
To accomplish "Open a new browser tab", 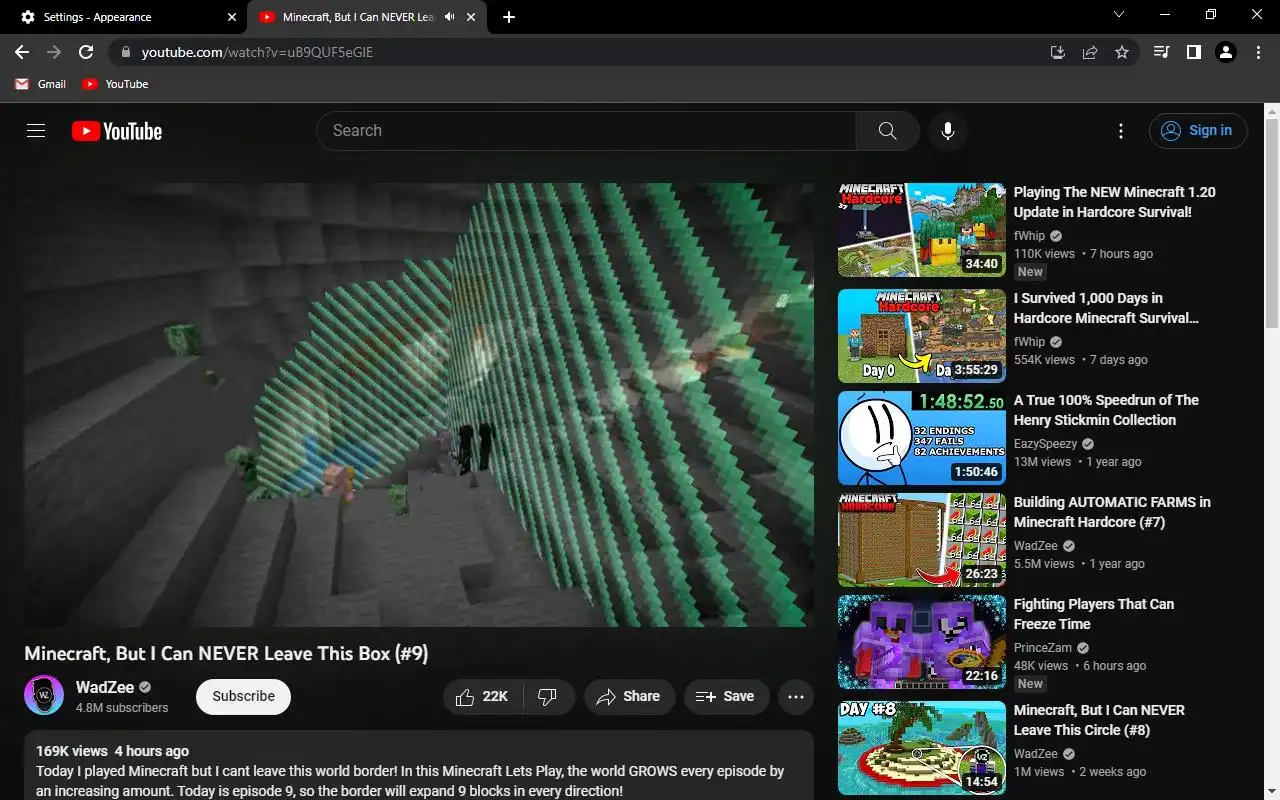I will pyautogui.click(x=509, y=17).
